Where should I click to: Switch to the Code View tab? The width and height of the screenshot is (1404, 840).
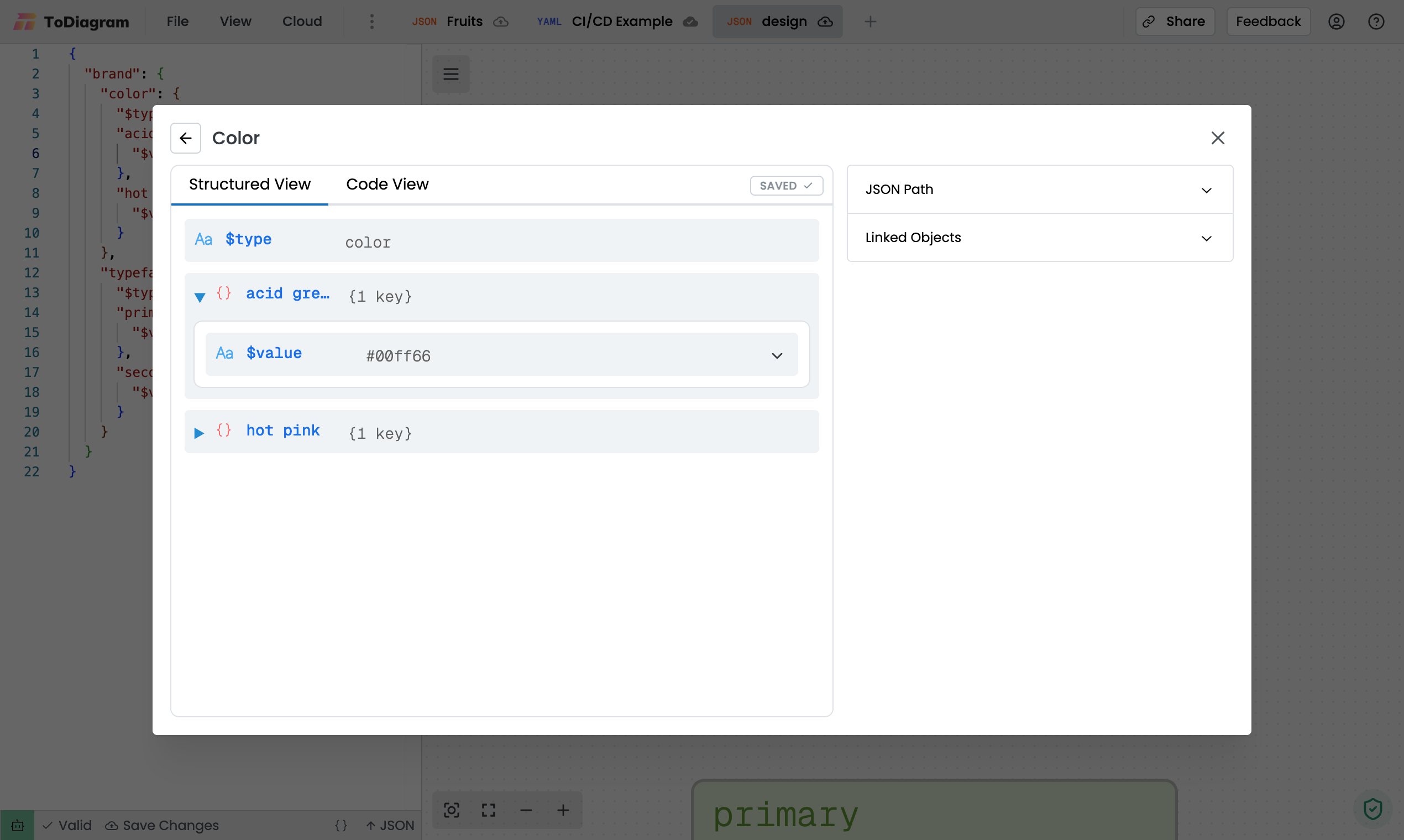click(x=387, y=185)
